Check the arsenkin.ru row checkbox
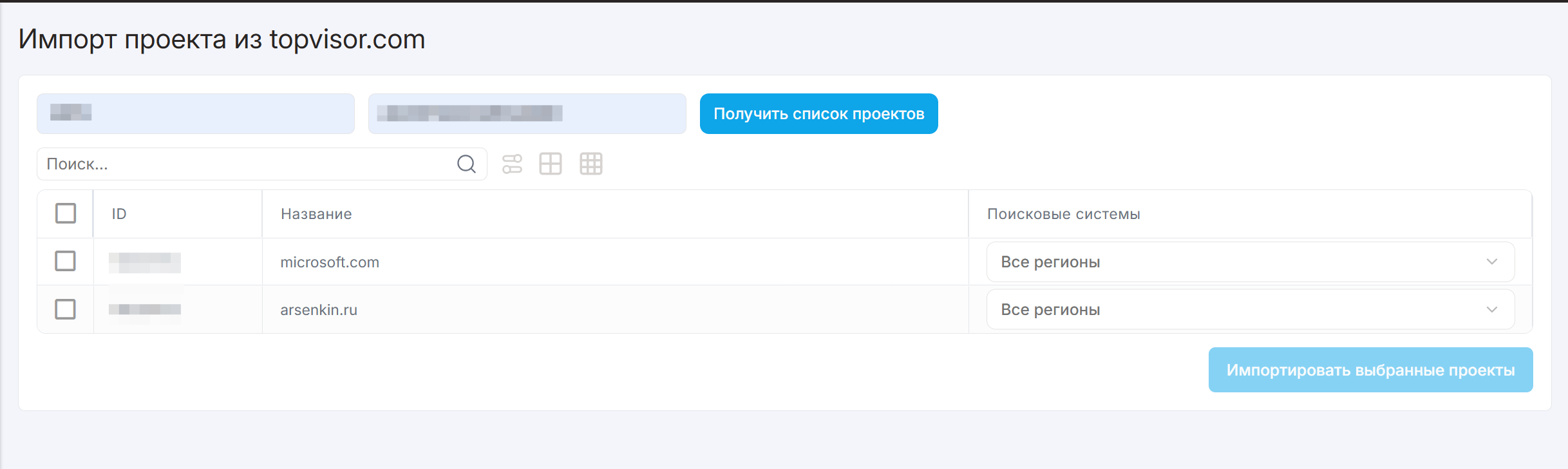Image resolution: width=1568 pixels, height=469 pixels. (x=66, y=309)
